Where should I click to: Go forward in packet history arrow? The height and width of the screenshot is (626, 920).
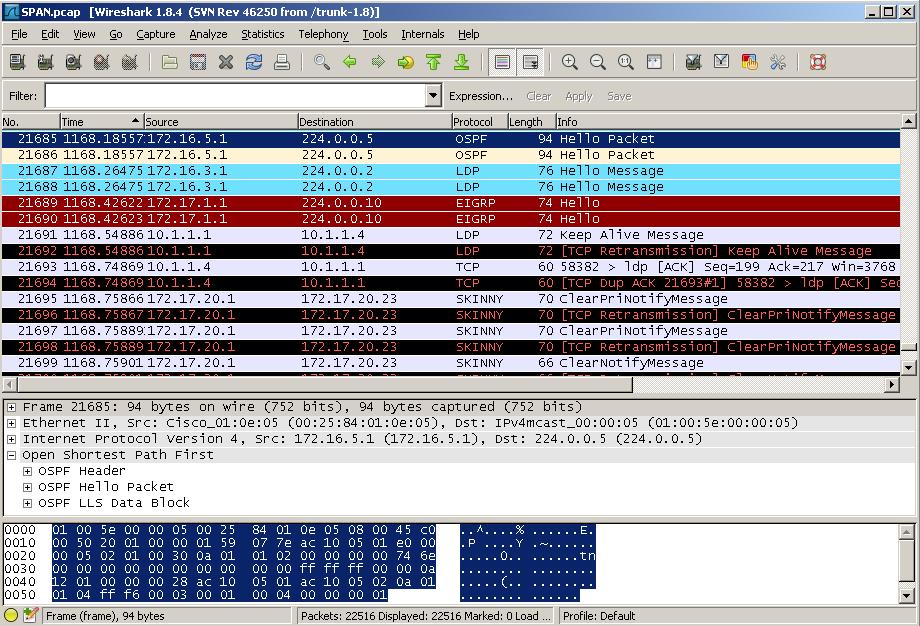point(378,62)
